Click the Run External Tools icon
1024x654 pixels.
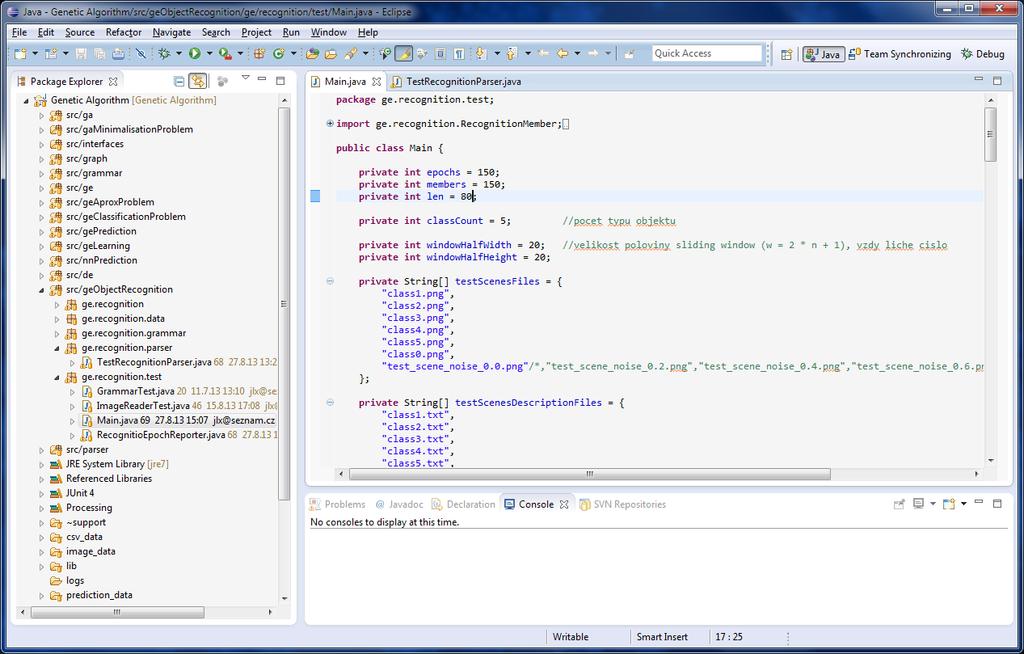225,54
